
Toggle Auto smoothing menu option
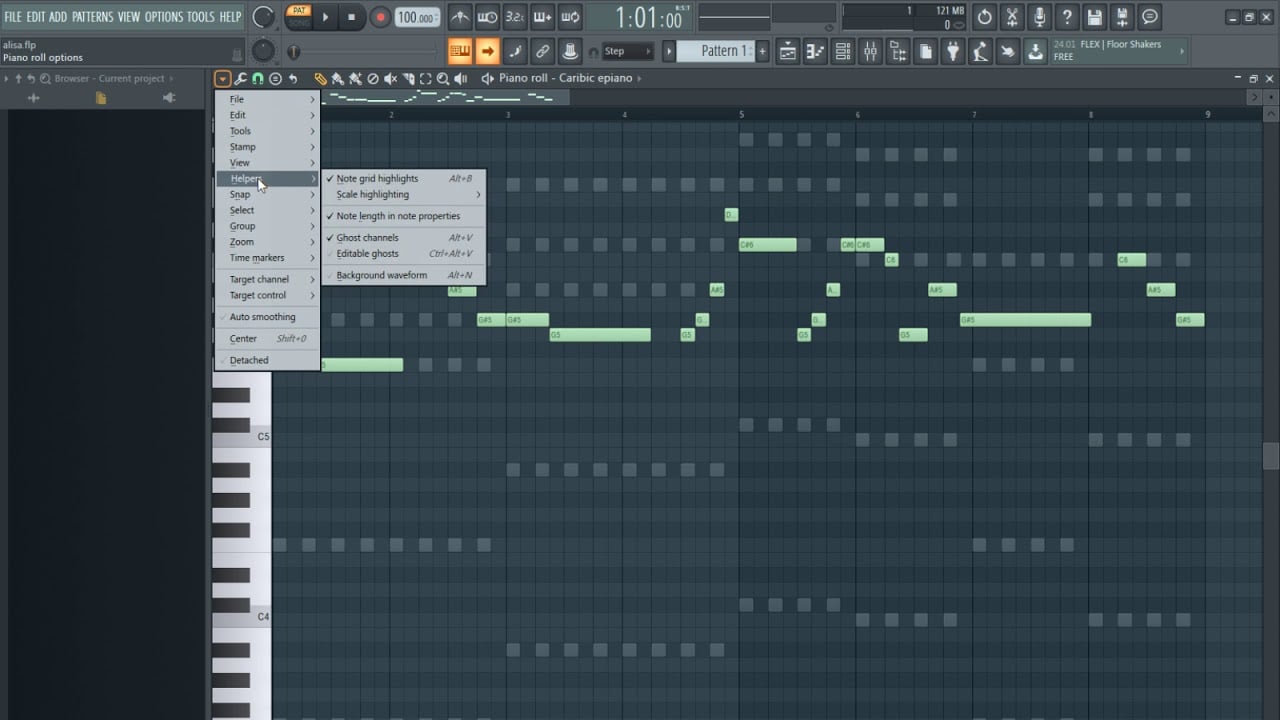point(262,317)
